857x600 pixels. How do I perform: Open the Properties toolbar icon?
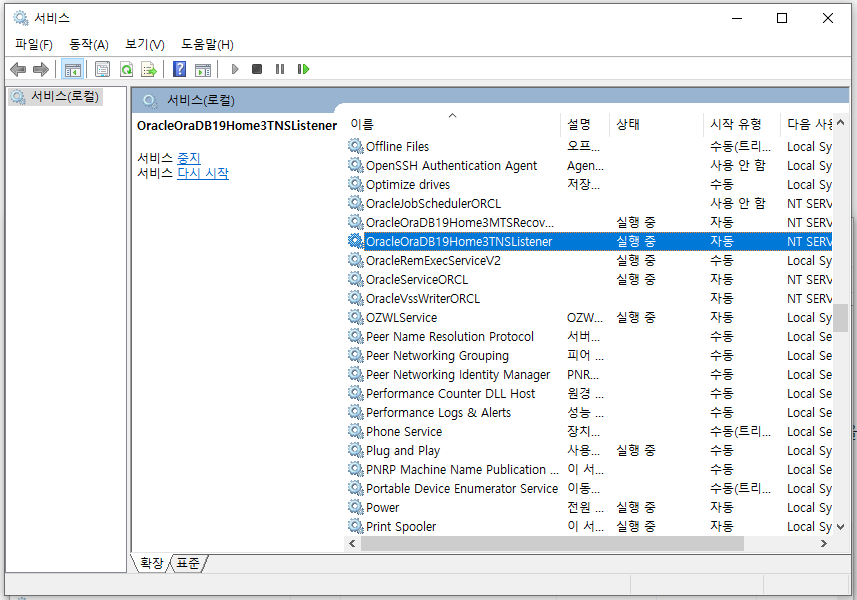[102, 69]
